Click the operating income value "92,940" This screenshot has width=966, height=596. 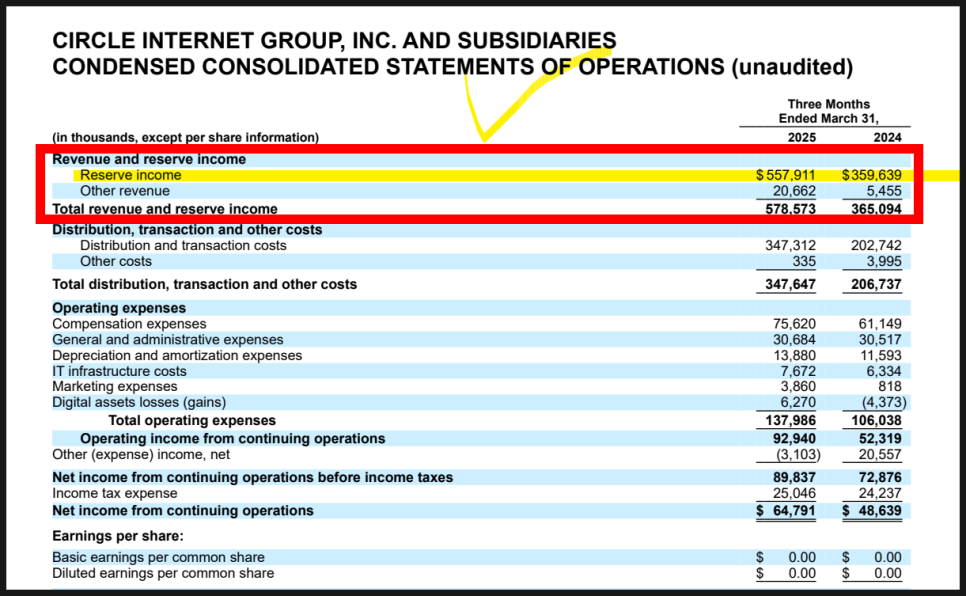click(794, 438)
